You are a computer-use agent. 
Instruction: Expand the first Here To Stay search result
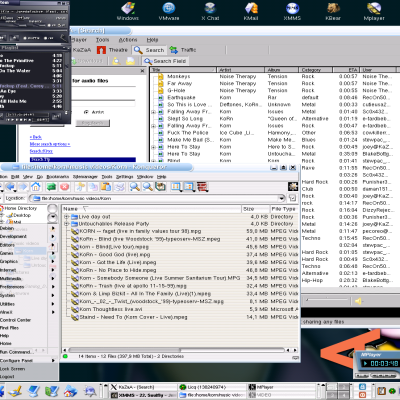(x=154, y=147)
